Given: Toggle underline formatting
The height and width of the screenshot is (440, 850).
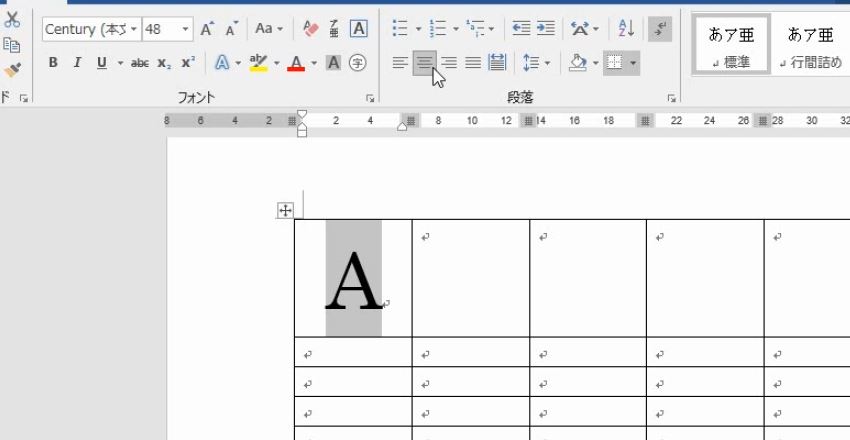Looking at the screenshot, I should pyautogui.click(x=101, y=63).
